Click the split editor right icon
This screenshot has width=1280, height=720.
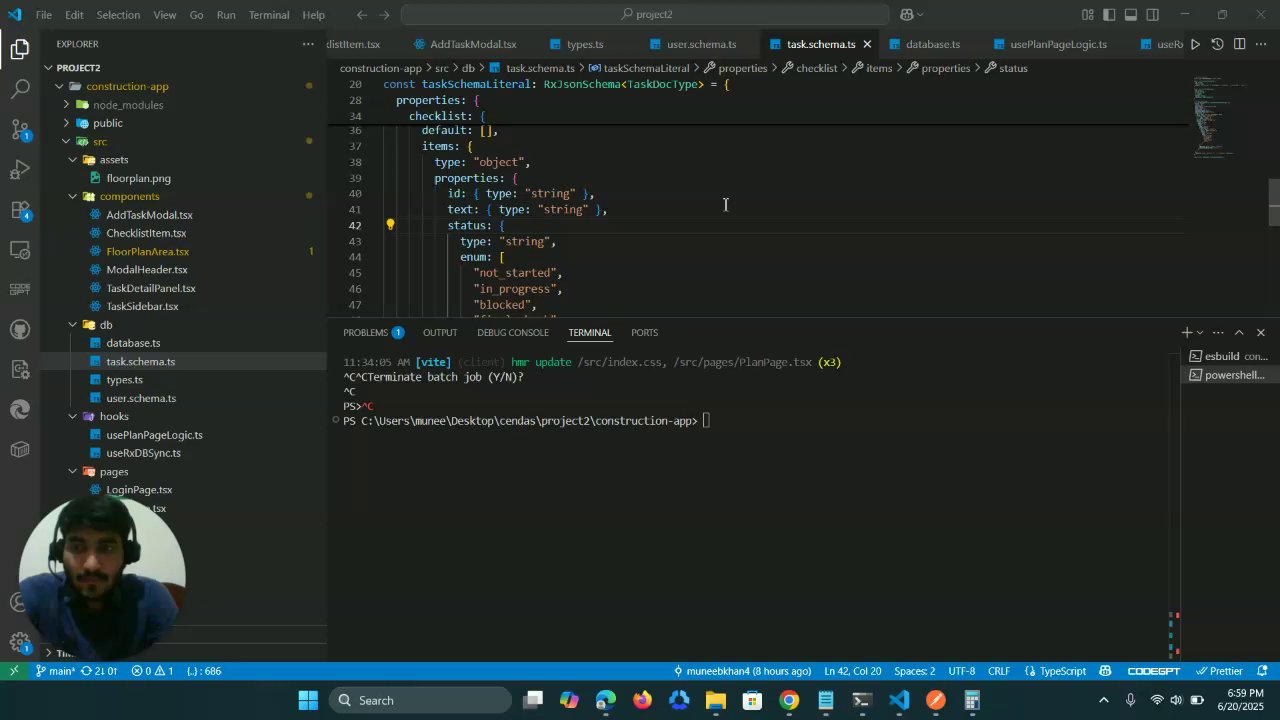click(1239, 44)
